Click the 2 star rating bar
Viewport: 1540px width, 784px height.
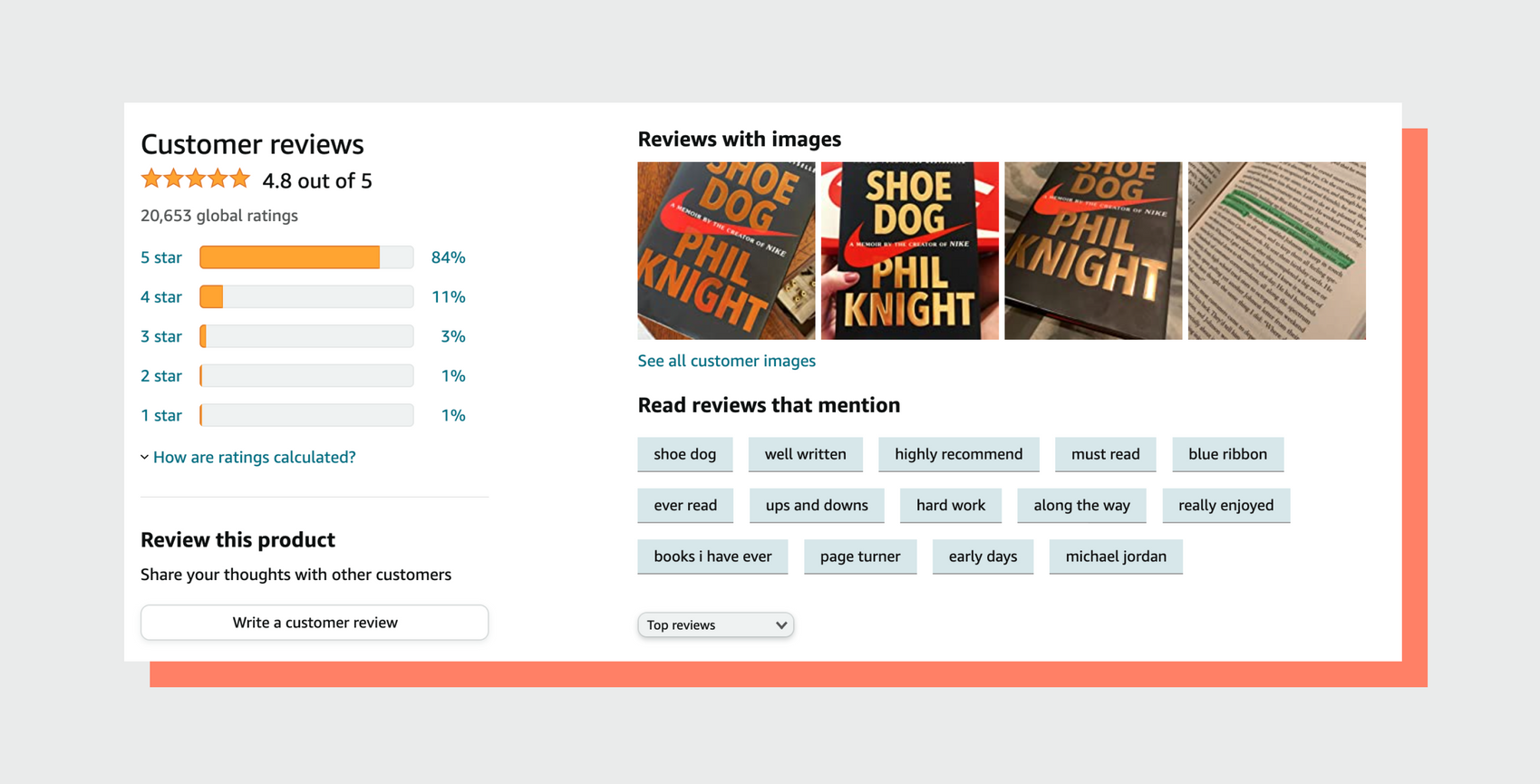point(306,375)
